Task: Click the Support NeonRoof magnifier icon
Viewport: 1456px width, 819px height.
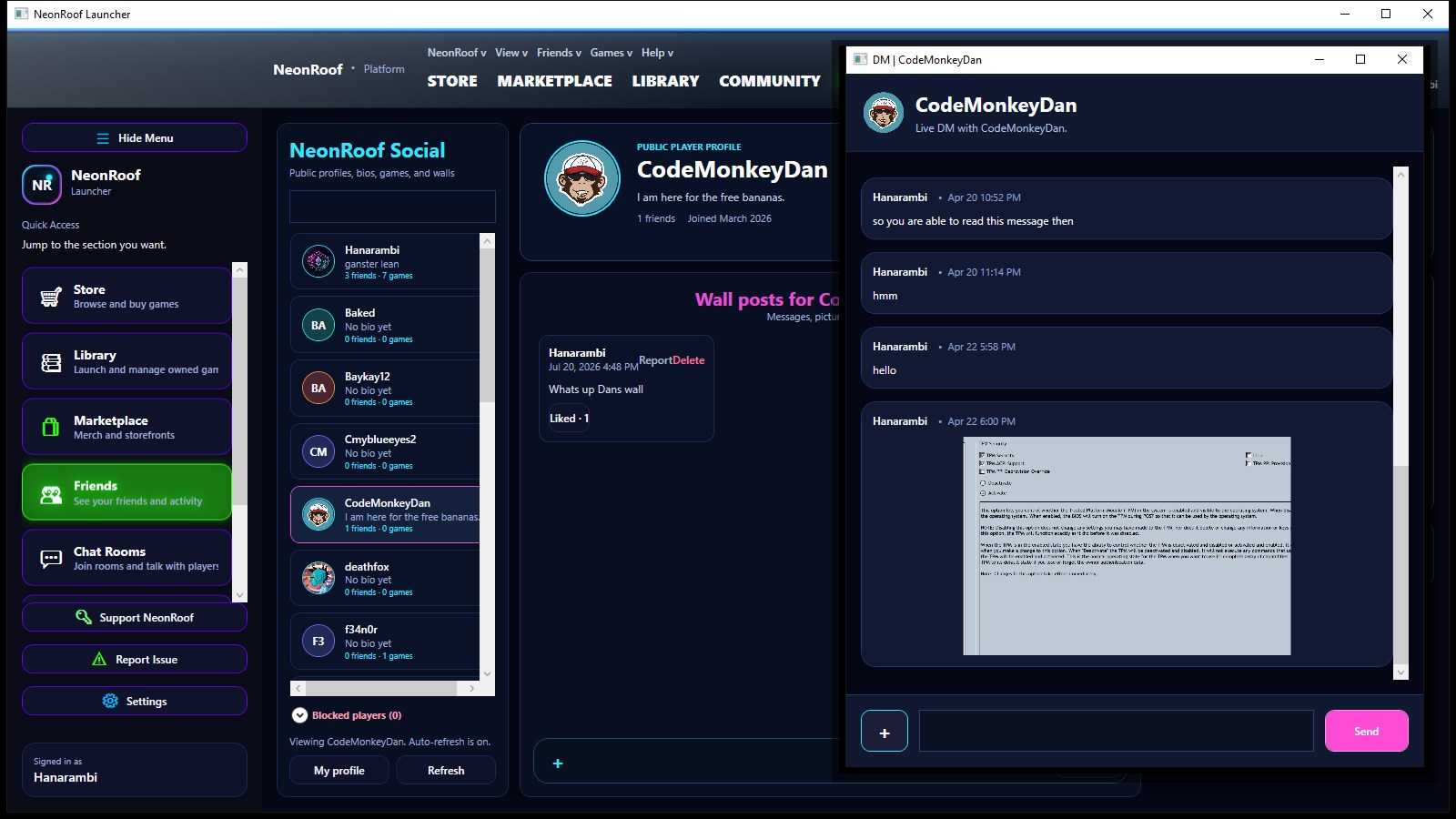Action: [x=84, y=617]
